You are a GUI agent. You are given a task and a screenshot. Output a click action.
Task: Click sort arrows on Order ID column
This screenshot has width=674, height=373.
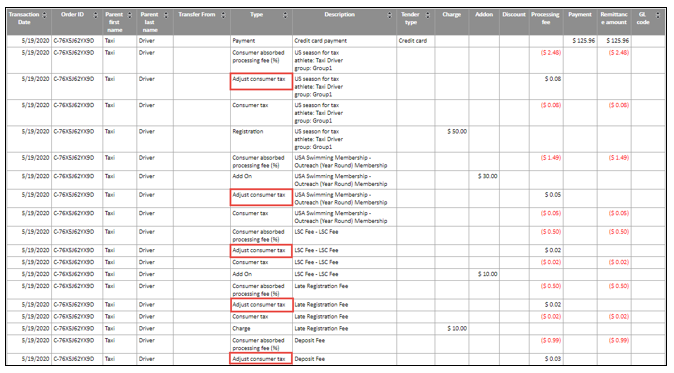pos(96,15)
